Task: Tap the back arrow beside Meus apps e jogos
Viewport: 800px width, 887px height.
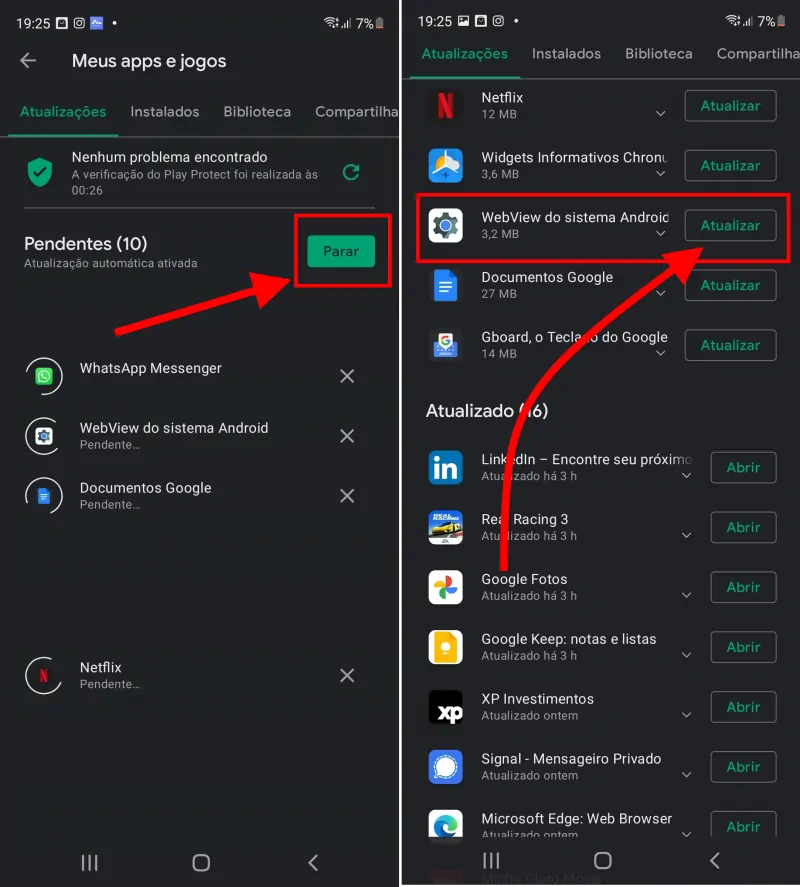Action: 28,61
